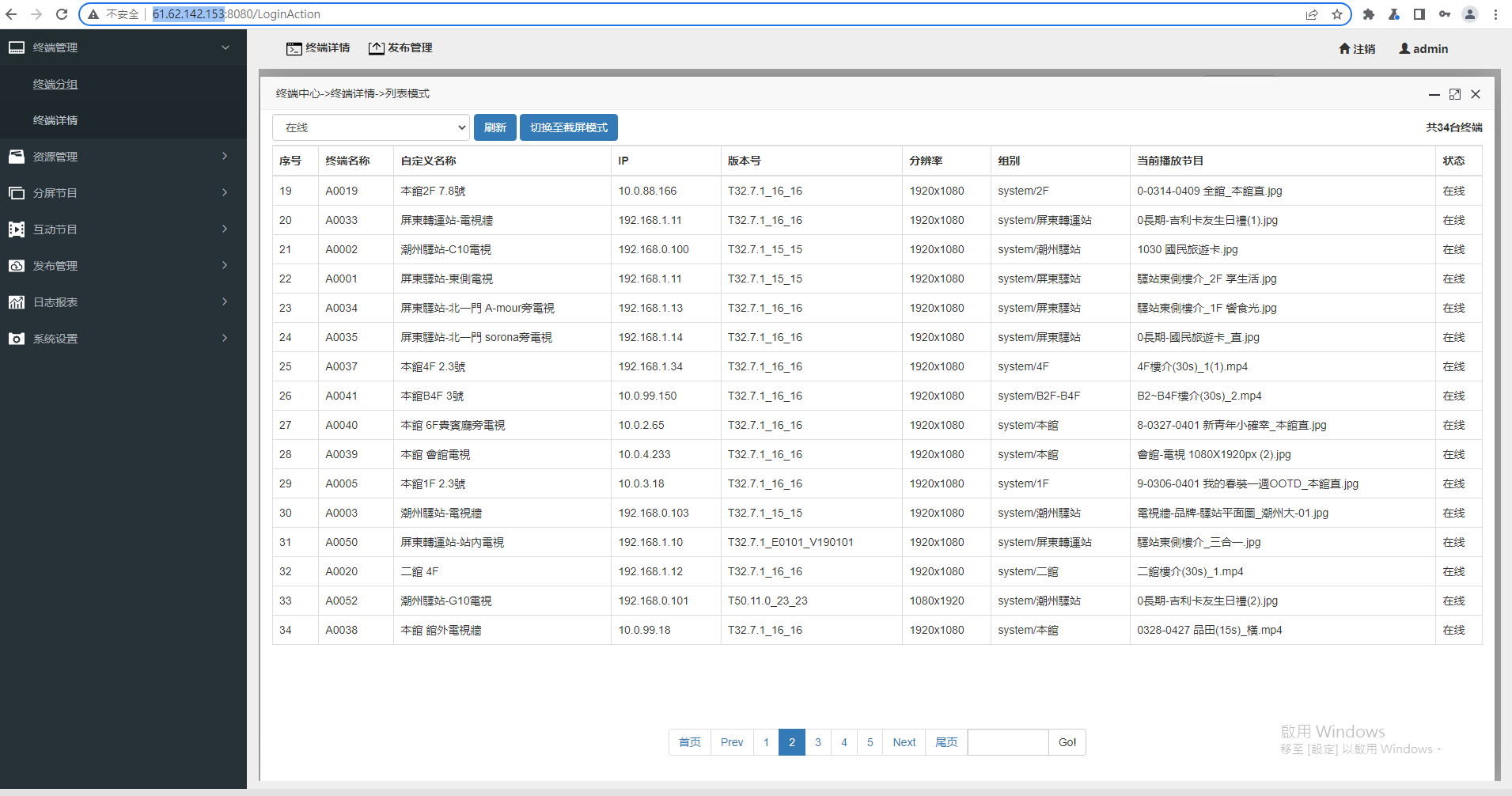Click the 日志报表 chart icon in sidebar
The image size is (1512, 796).
pos(17,302)
